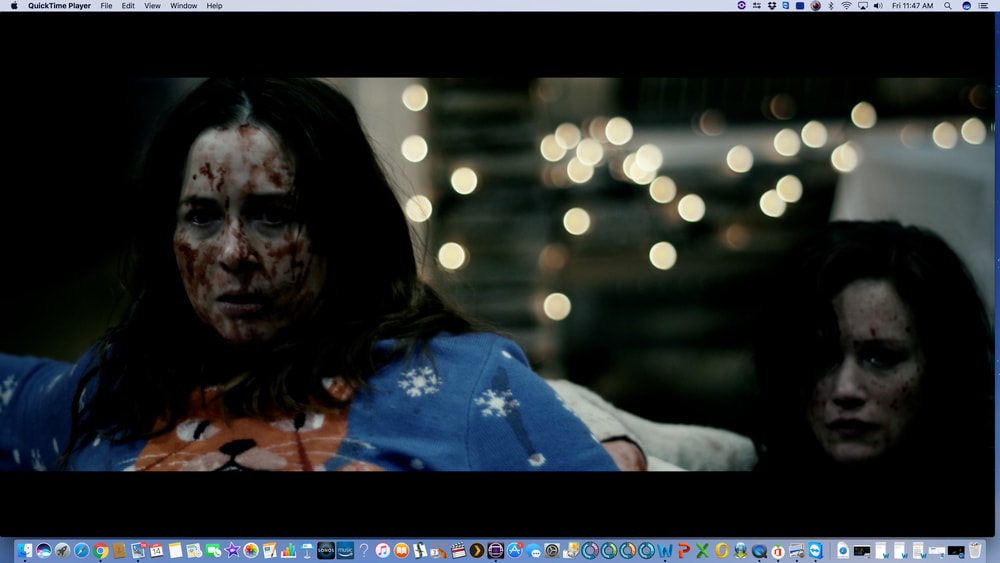
Task: Click the Dropbox menu bar icon
Action: pyautogui.click(x=772, y=6)
